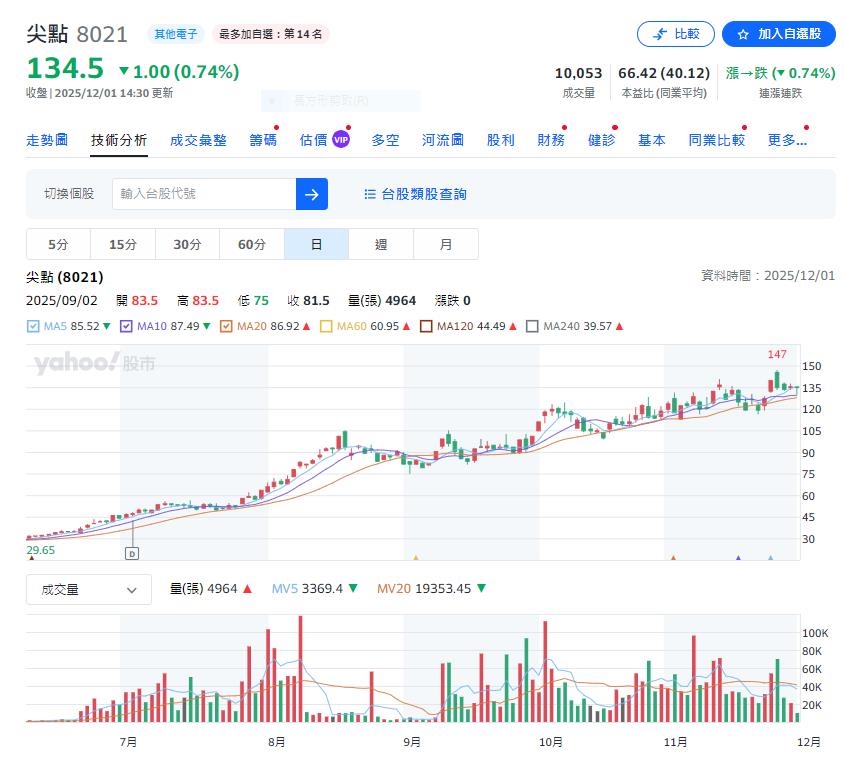Click the 其他電子 sector tag
This screenshot has height=773, width=844.
click(x=175, y=33)
